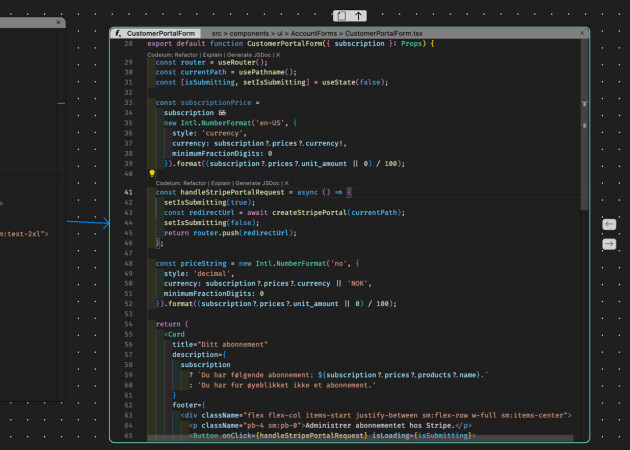The width and height of the screenshot is (630, 450).
Task: Click line number 41 in the gutter
Action: (x=128, y=192)
